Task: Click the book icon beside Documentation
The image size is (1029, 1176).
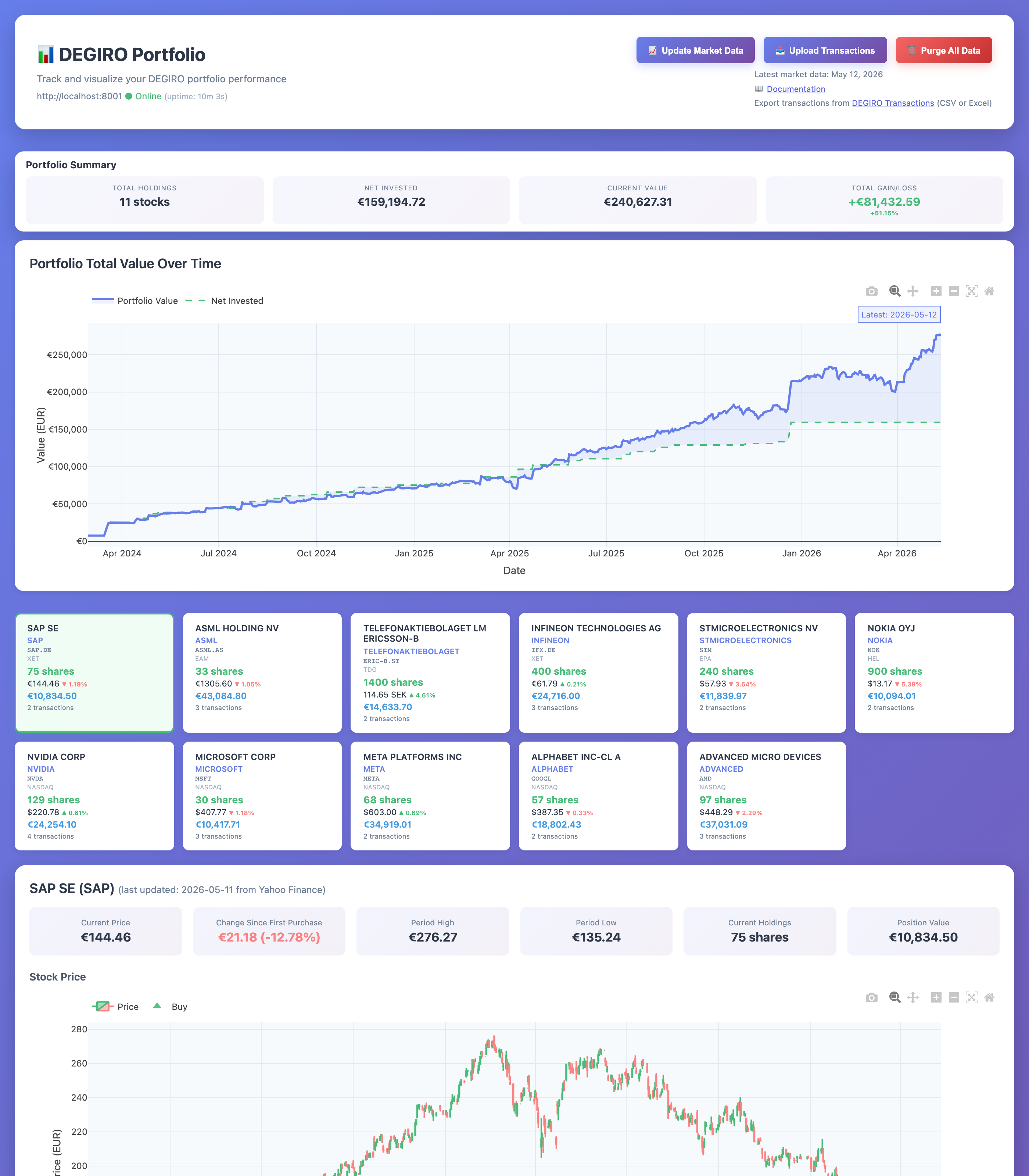Action: pyautogui.click(x=759, y=89)
